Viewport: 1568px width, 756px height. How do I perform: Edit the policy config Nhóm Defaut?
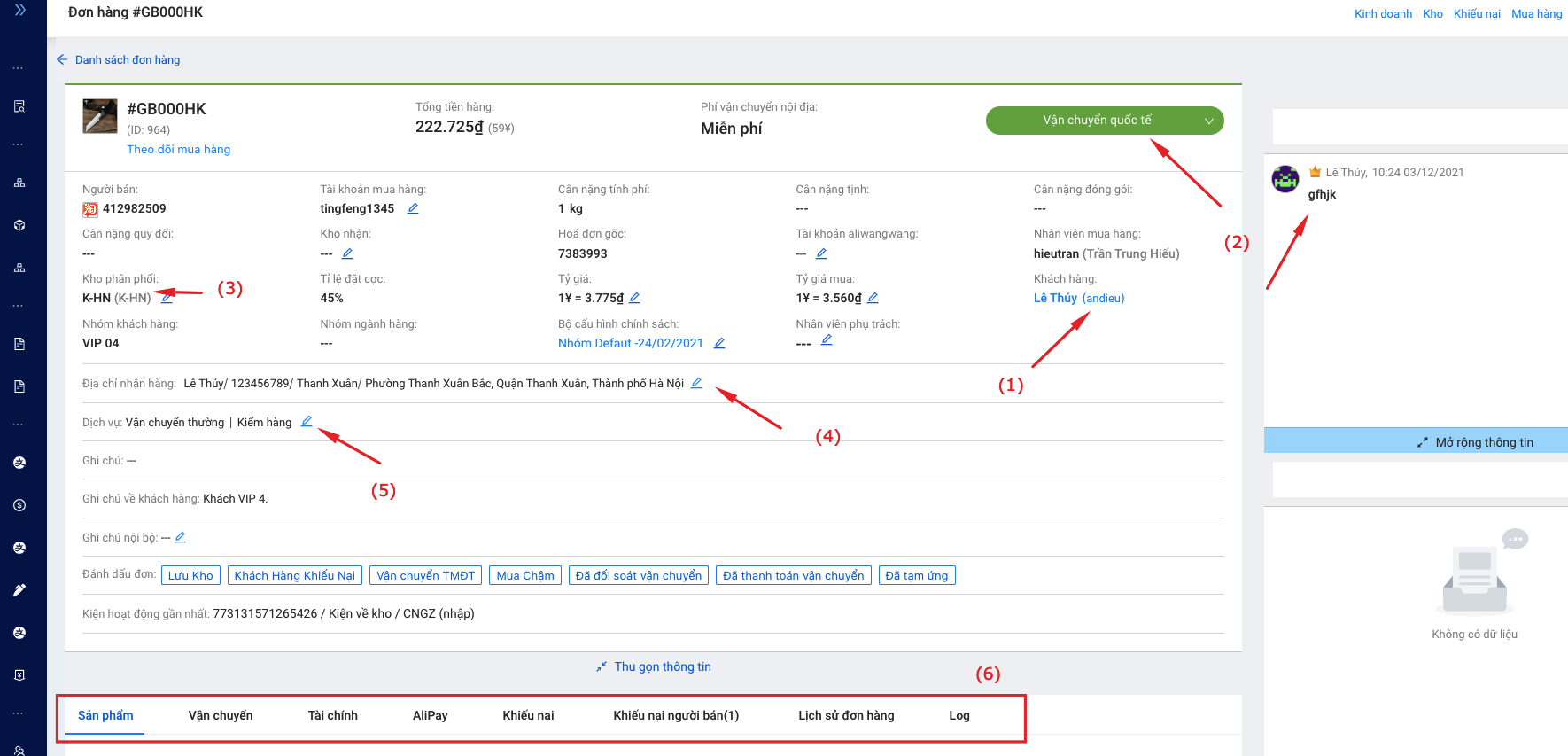719,343
